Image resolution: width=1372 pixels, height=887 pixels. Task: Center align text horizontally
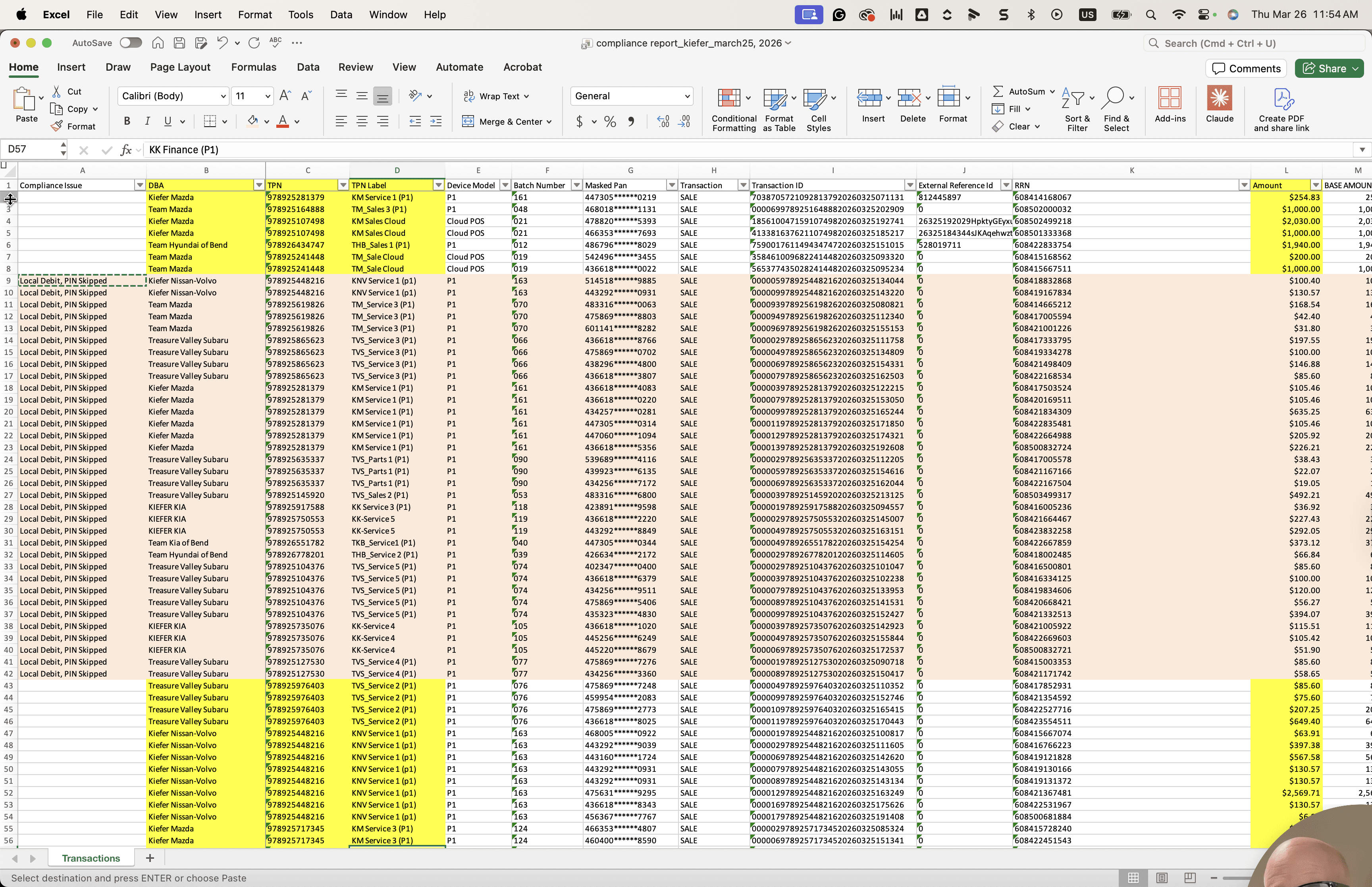point(362,121)
